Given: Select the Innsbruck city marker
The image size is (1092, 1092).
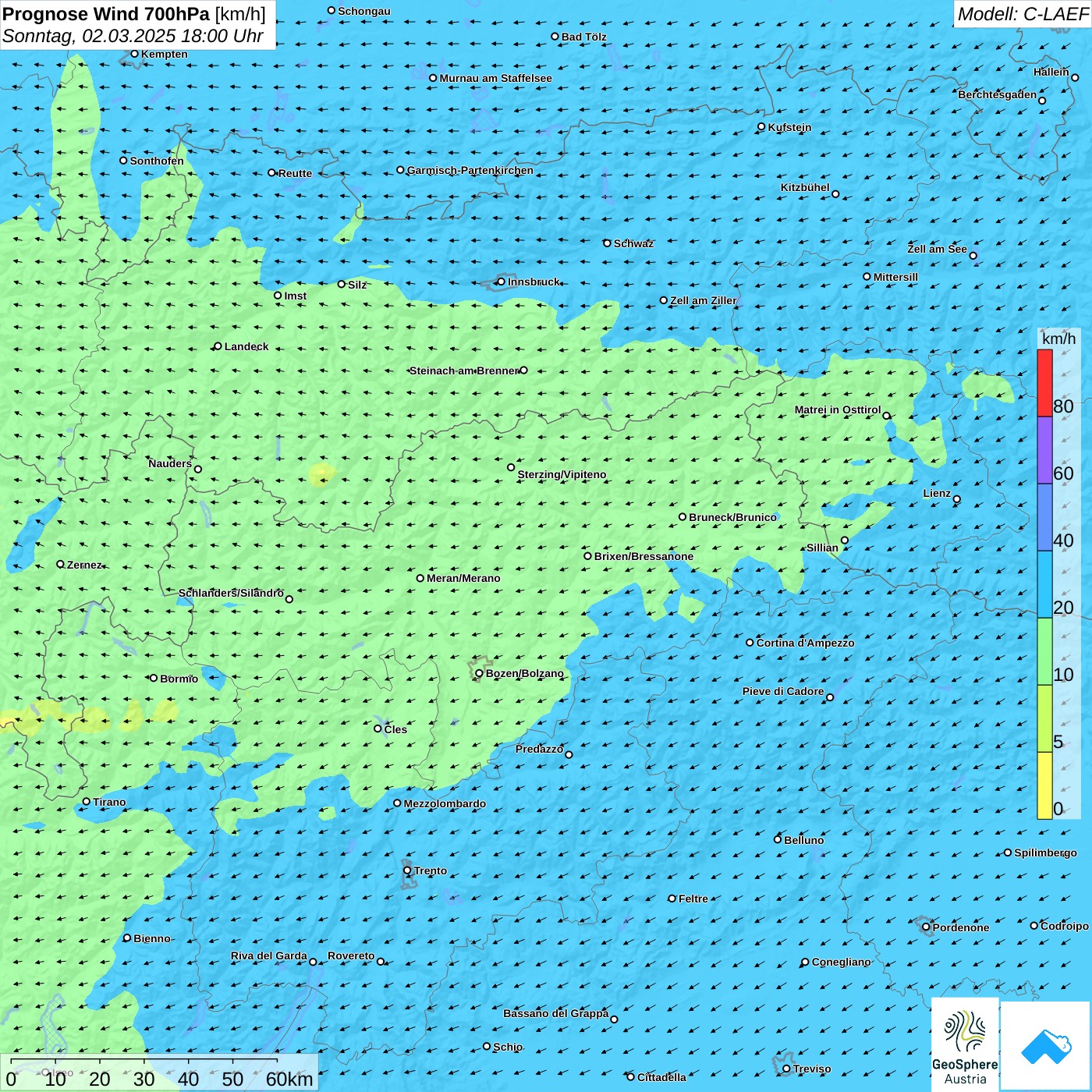Looking at the screenshot, I should (x=501, y=282).
